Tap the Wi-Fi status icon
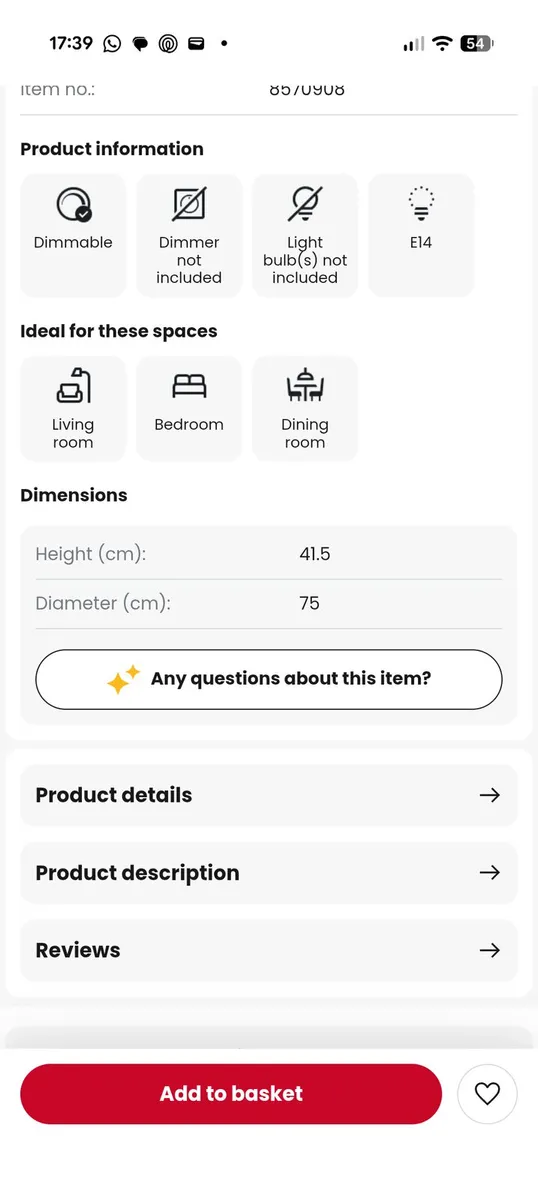 tap(441, 43)
